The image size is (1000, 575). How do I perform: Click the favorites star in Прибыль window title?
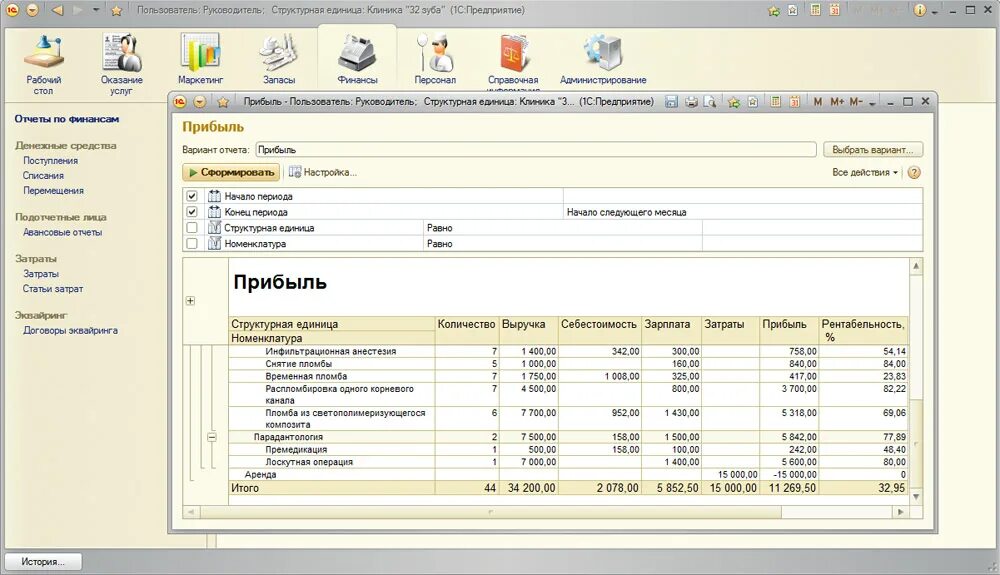tap(223, 101)
